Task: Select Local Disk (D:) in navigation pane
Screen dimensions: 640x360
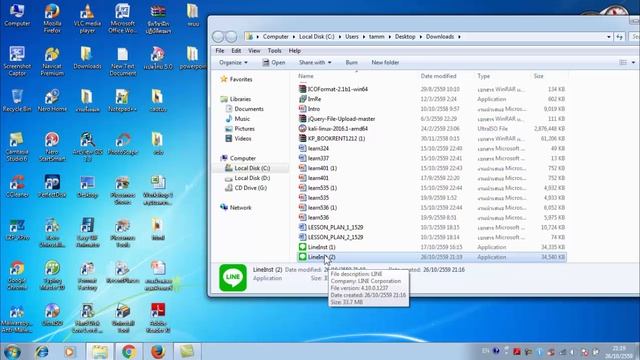Action: pyautogui.click(x=247, y=178)
